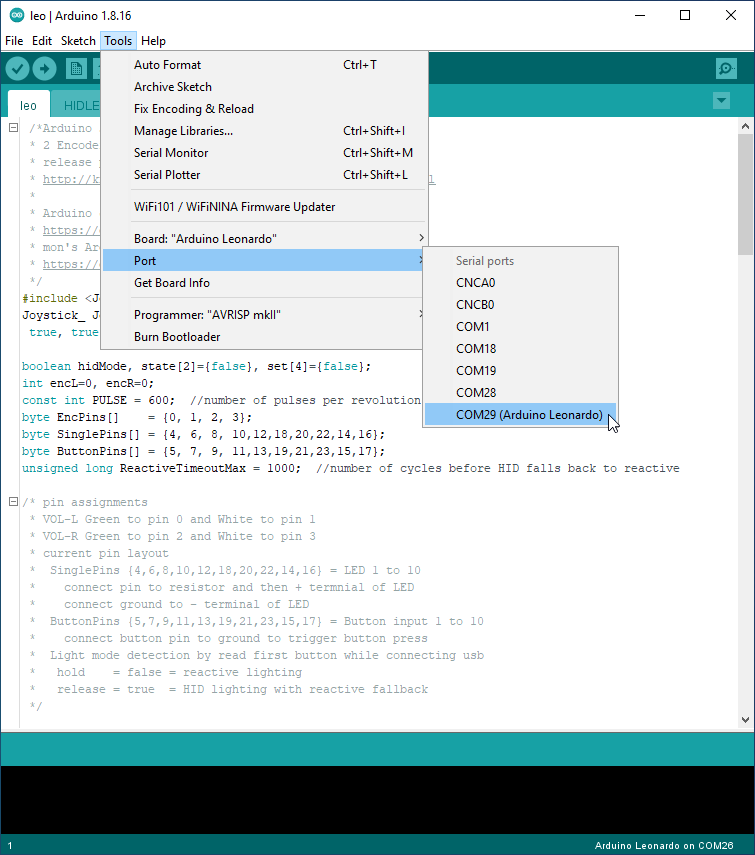Screen dimensions: 755x855
Task: Select serial port COM19
Action: [x=521, y=370]
